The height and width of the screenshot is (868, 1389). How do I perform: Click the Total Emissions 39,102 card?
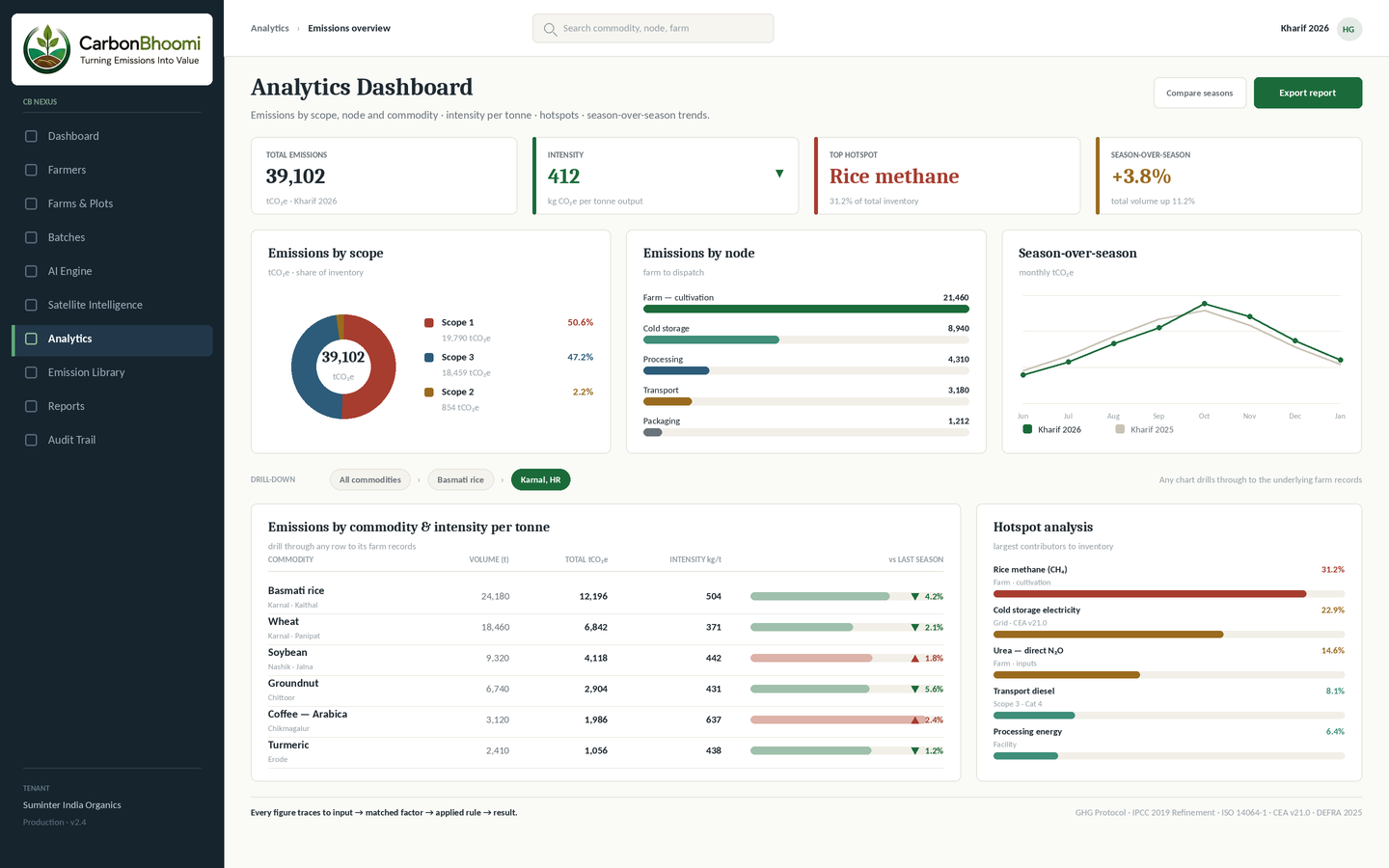point(384,176)
